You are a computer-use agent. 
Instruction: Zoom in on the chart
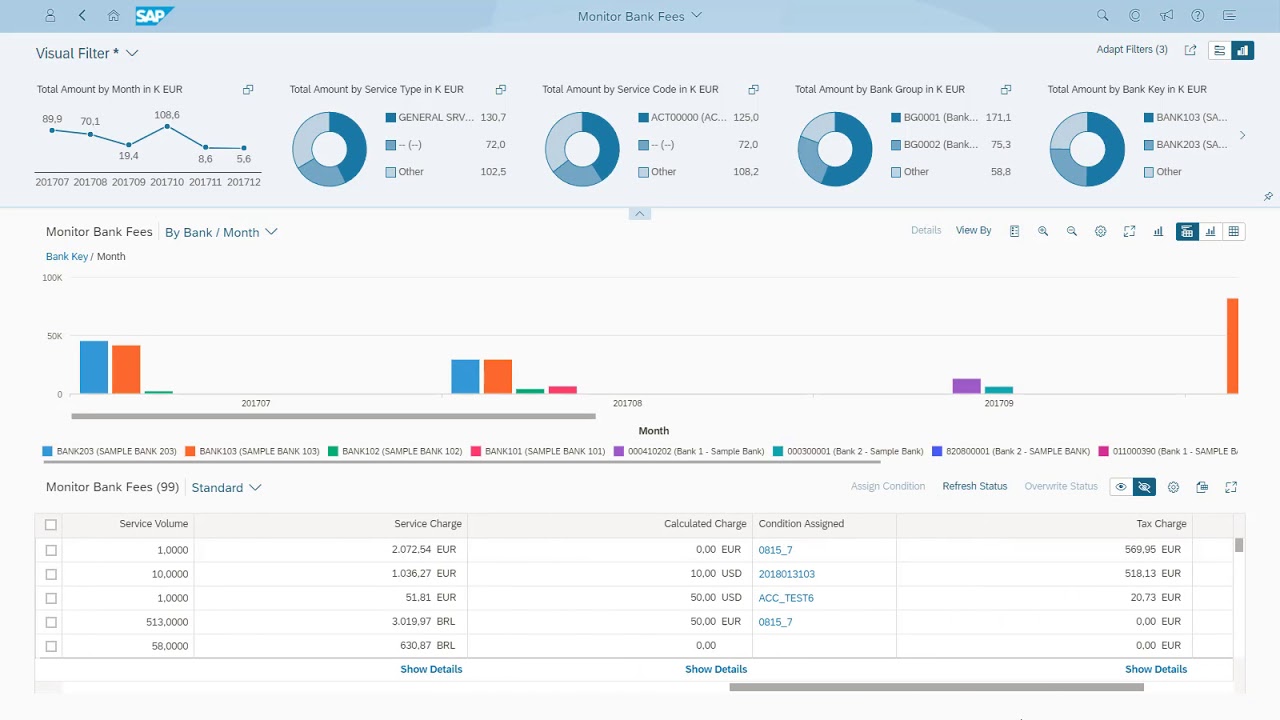coord(1043,231)
